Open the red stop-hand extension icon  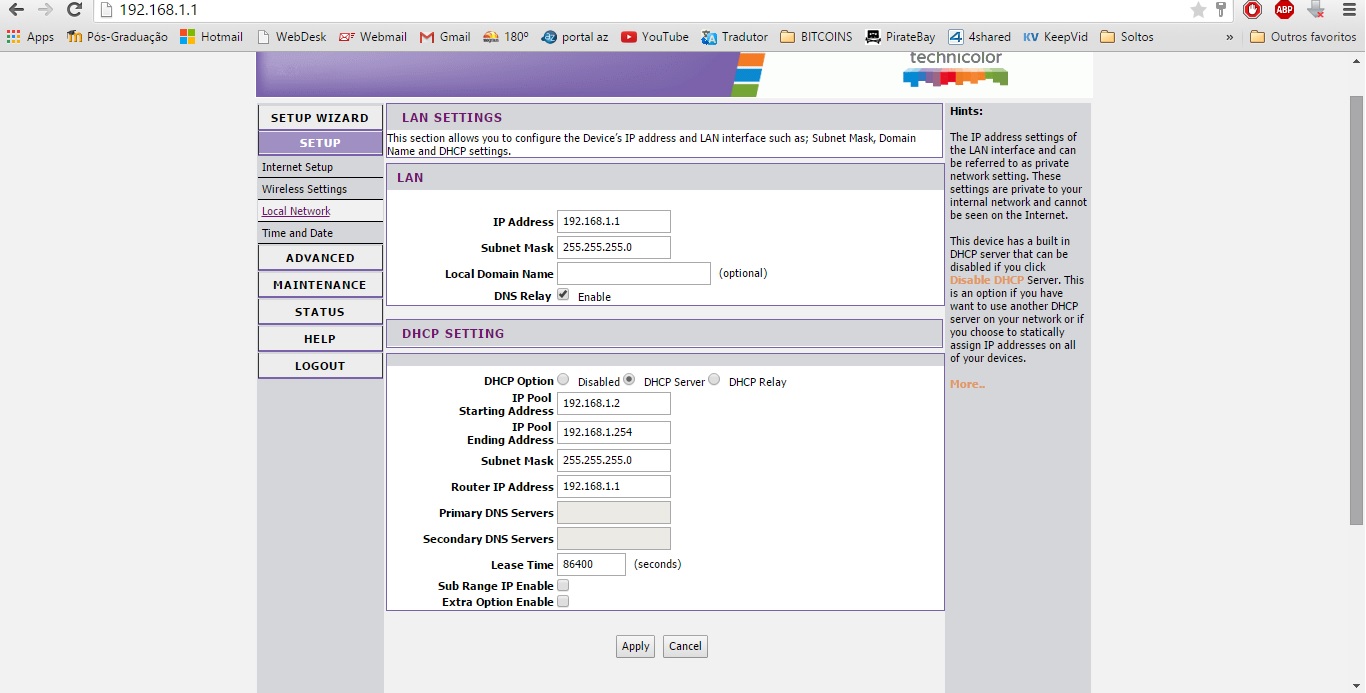tap(1252, 10)
